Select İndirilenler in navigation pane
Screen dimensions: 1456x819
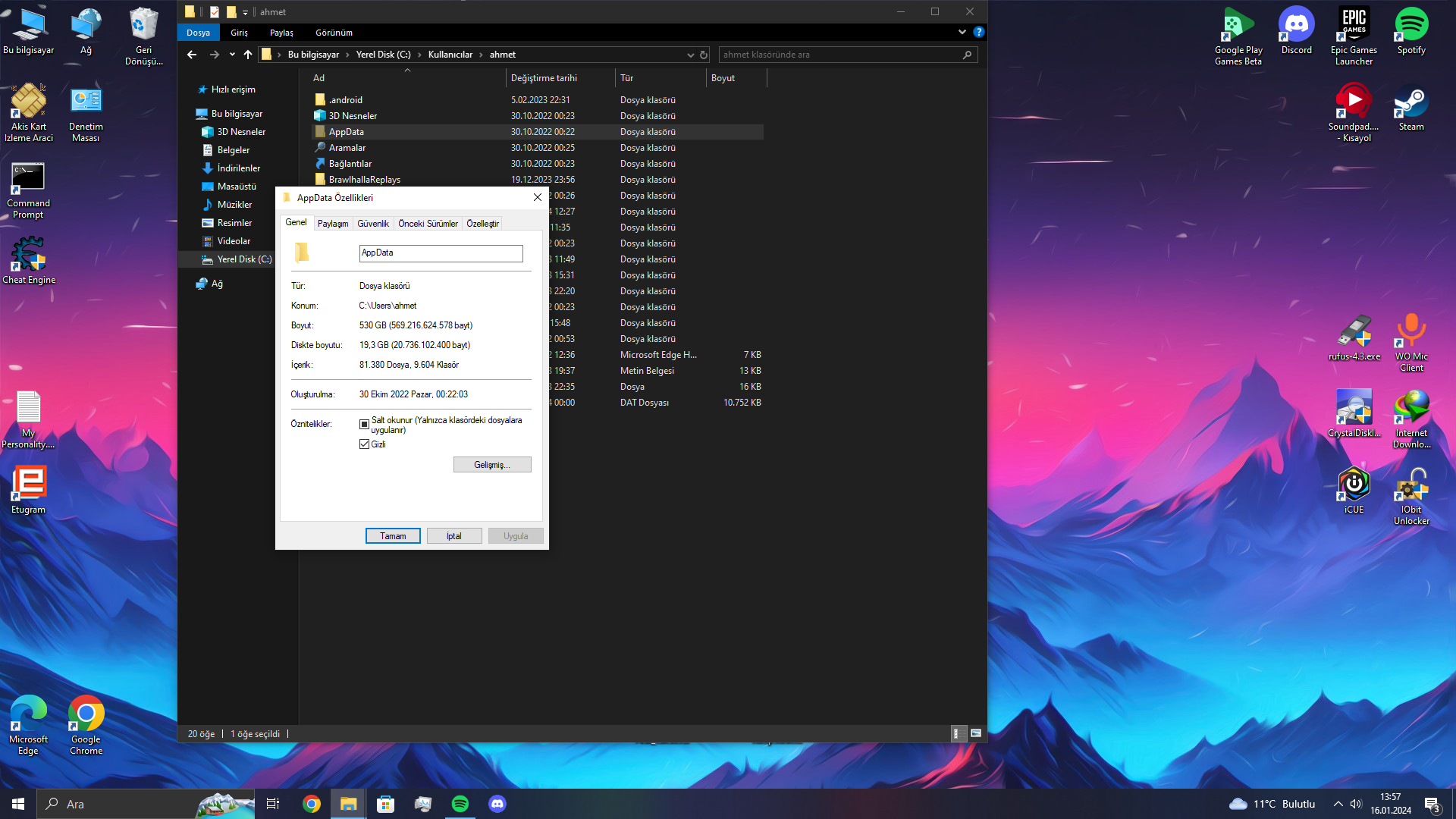(x=238, y=168)
